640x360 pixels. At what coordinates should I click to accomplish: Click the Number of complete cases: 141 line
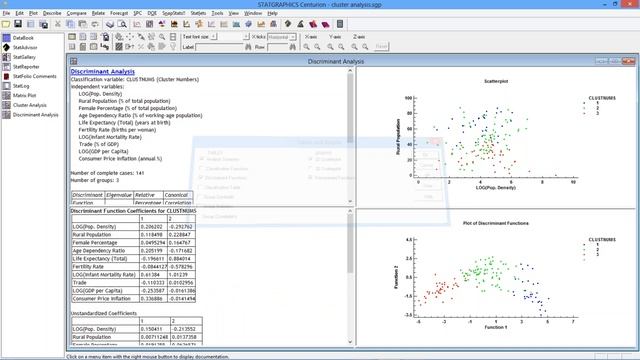[x=107, y=173]
